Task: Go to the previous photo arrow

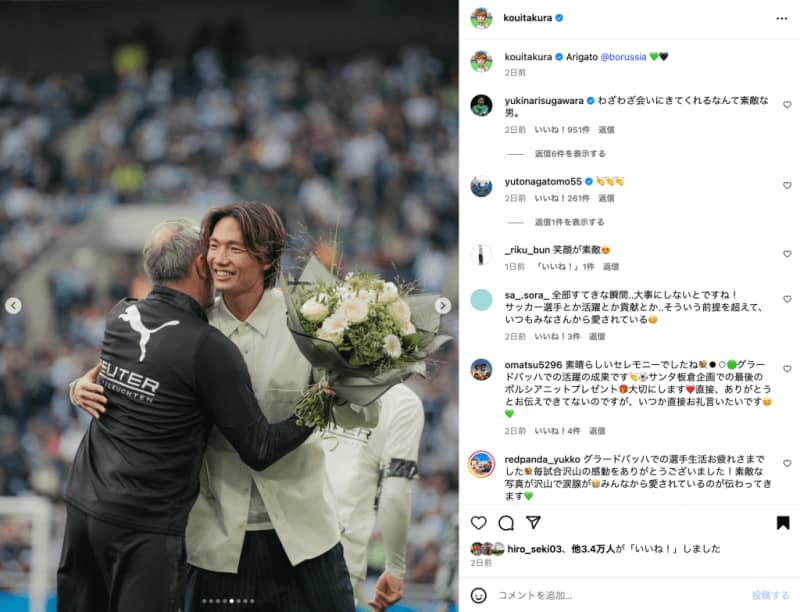Action: coord(13,305)
